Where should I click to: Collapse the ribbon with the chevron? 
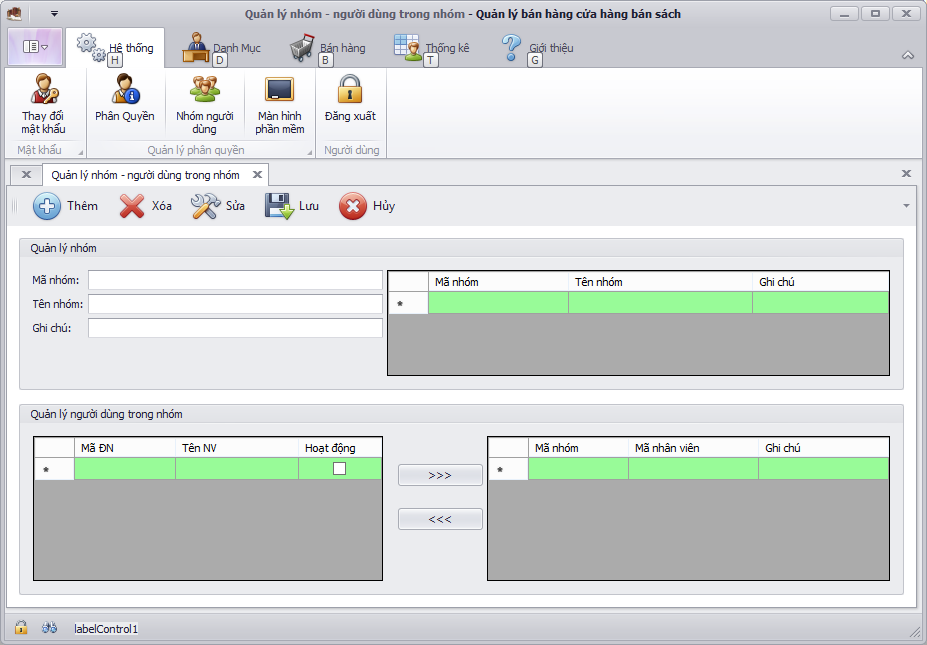(x=907, y=55)
